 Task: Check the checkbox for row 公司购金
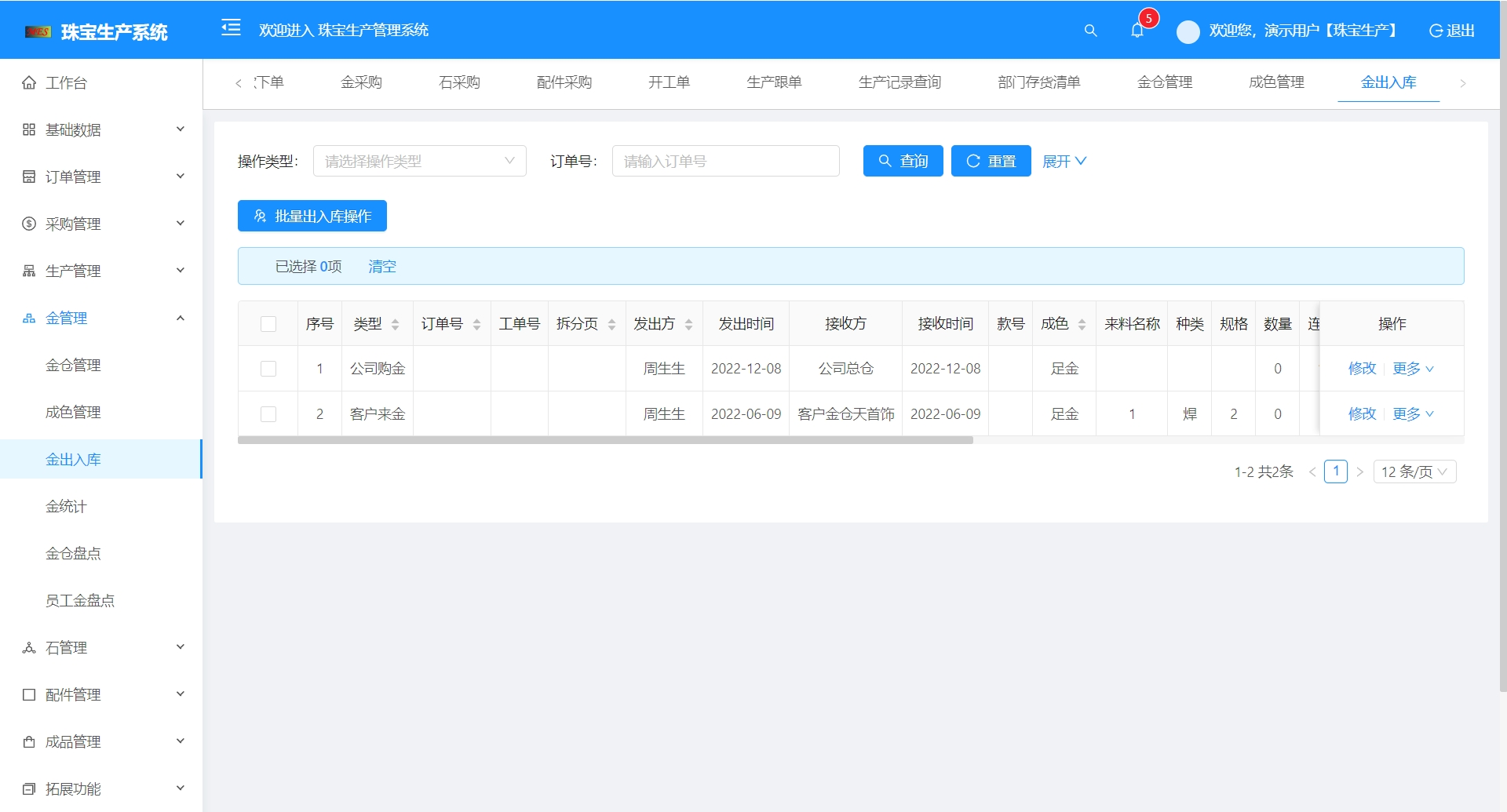268,368
